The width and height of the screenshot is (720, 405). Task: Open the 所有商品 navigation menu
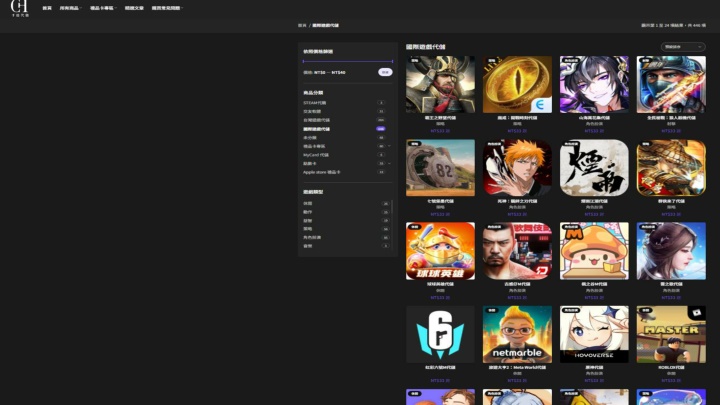(70, 8)
